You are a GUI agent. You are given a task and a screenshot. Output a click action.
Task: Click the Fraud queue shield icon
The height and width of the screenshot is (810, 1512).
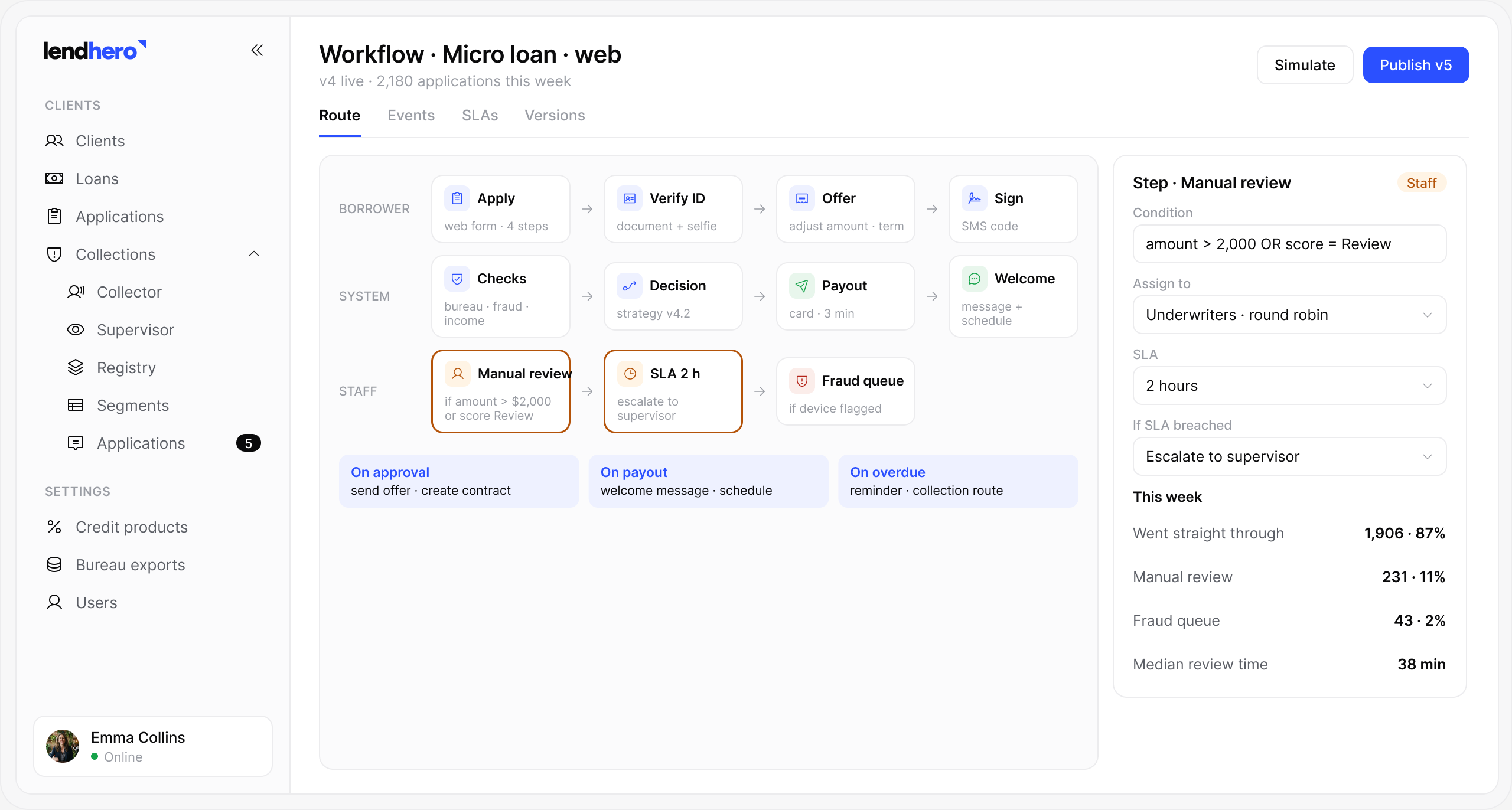point(802,381)
